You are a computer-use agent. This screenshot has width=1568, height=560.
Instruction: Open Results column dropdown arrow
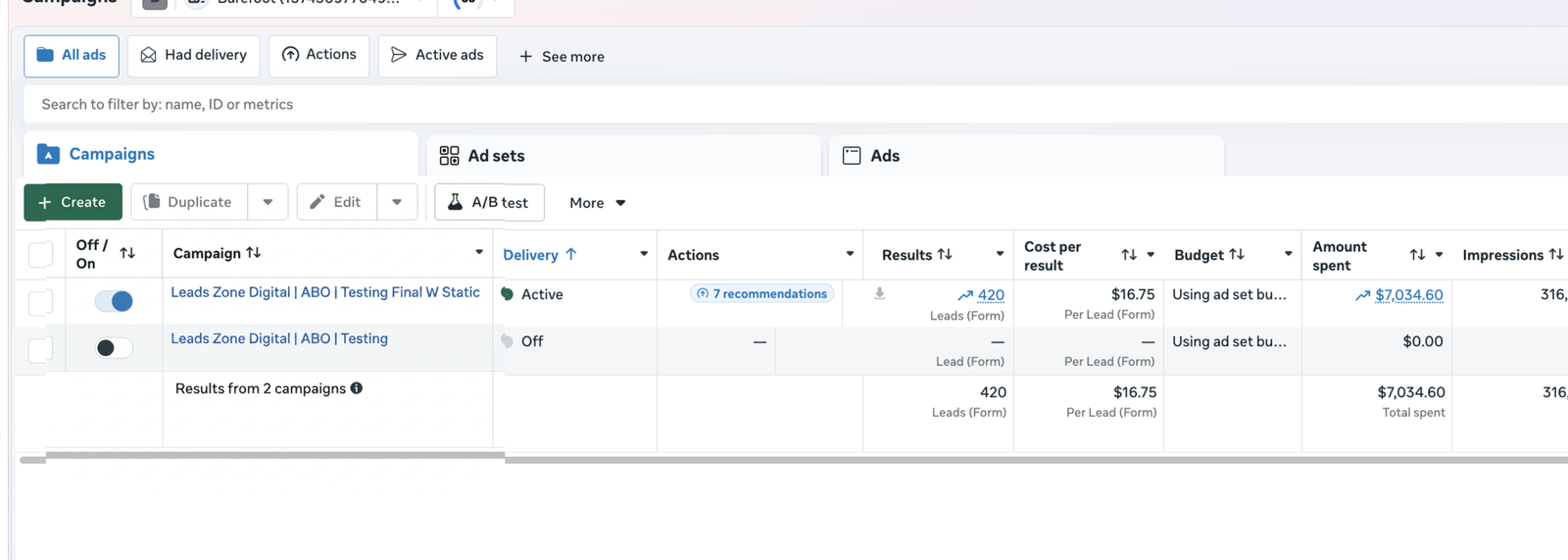(x=1000, y=254)
